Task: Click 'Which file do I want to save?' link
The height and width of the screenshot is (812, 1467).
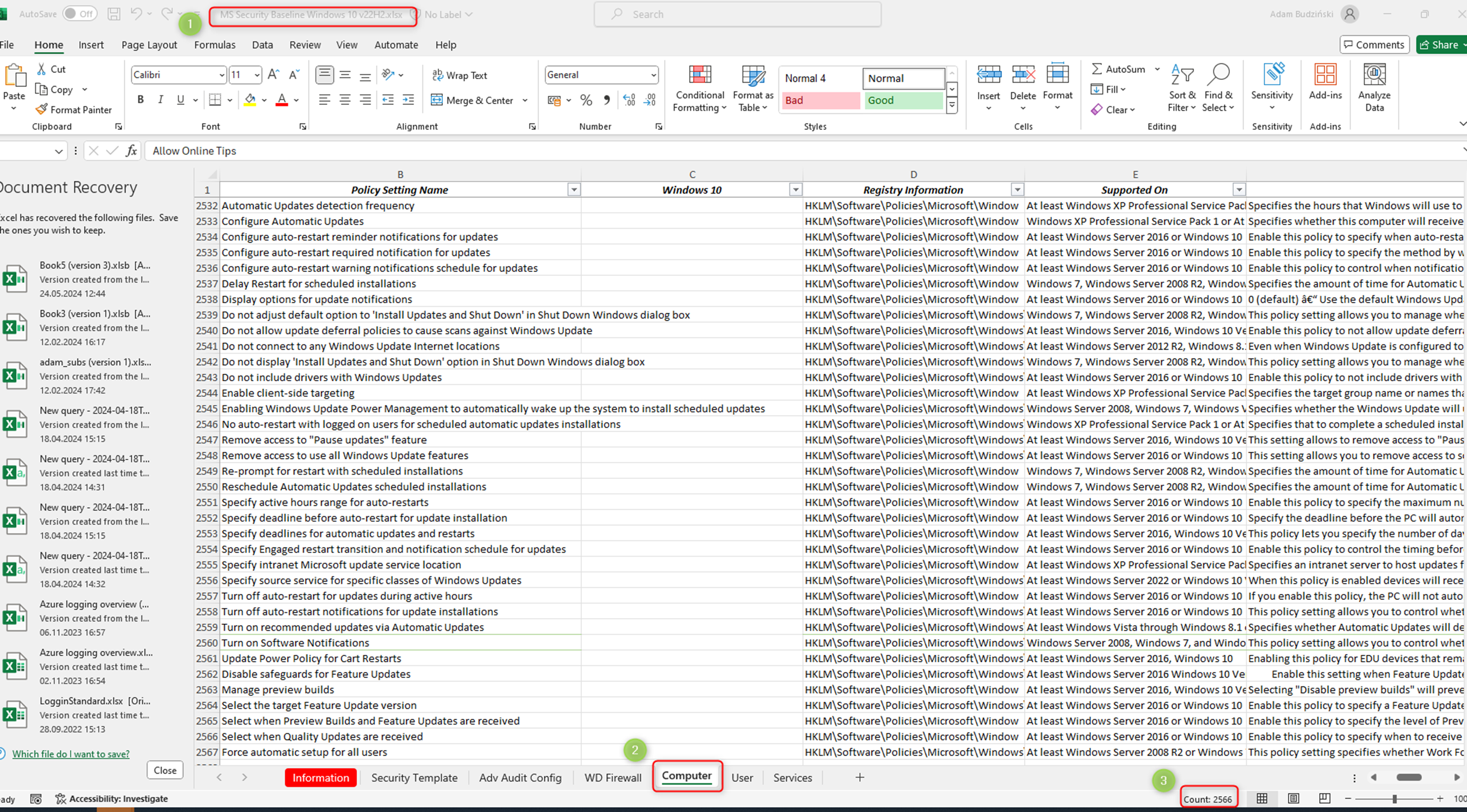Action: pos(70,754)
